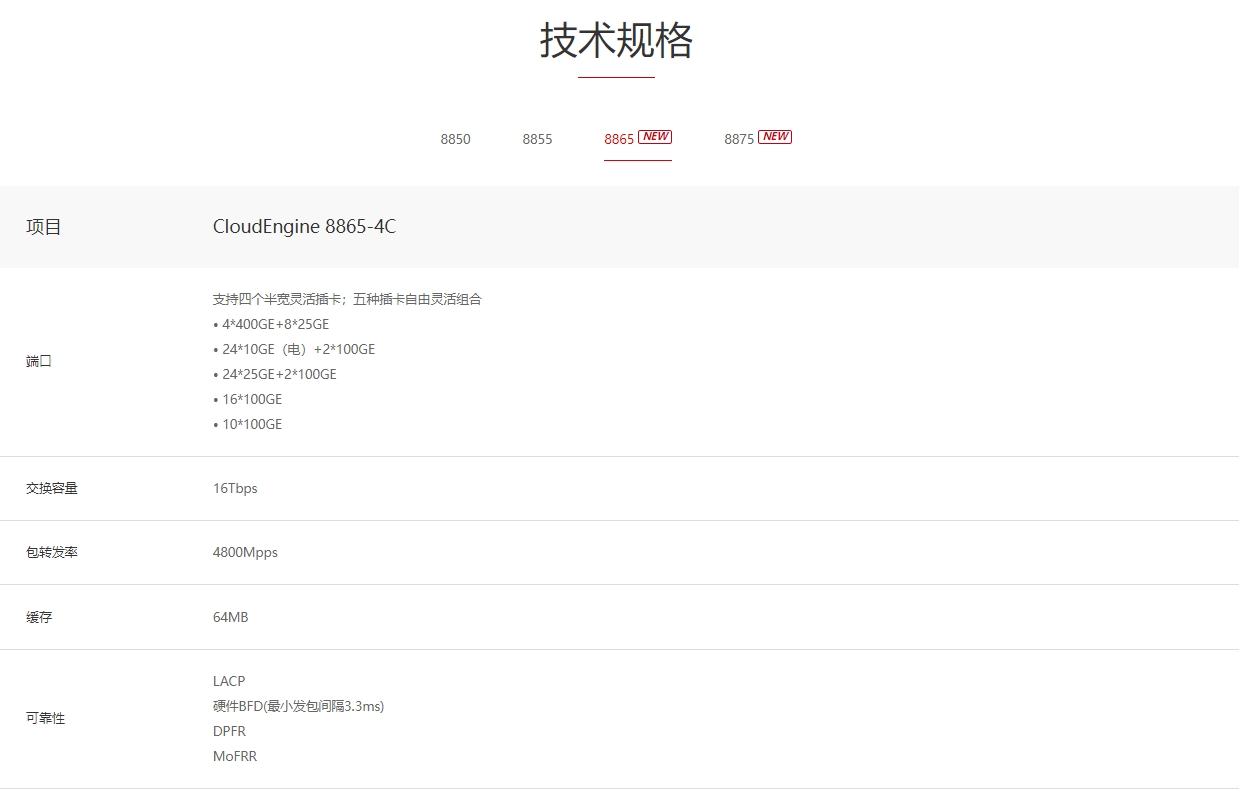The height and width of the screenshot is (798, 1246).
Task: Select the 16Tbps value
Action: 235,489
